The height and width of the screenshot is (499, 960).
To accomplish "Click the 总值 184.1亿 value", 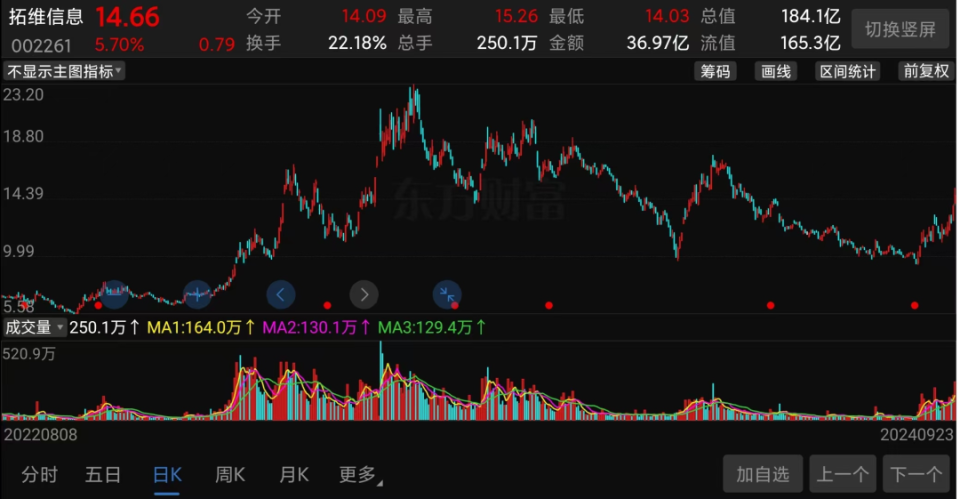I will 811,17.
